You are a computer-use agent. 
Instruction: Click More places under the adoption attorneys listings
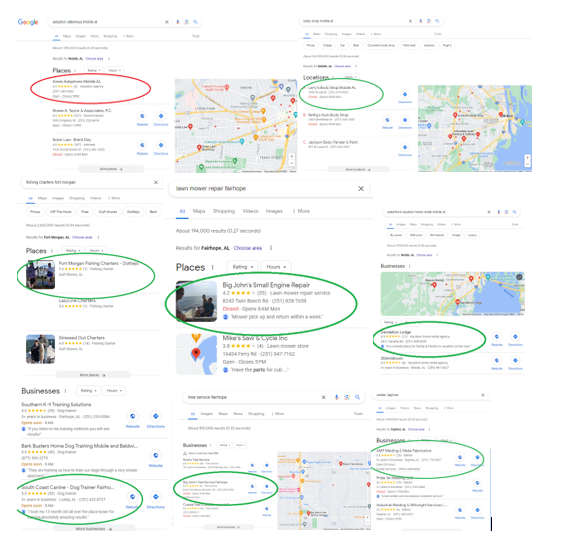[x=111, y=169]
